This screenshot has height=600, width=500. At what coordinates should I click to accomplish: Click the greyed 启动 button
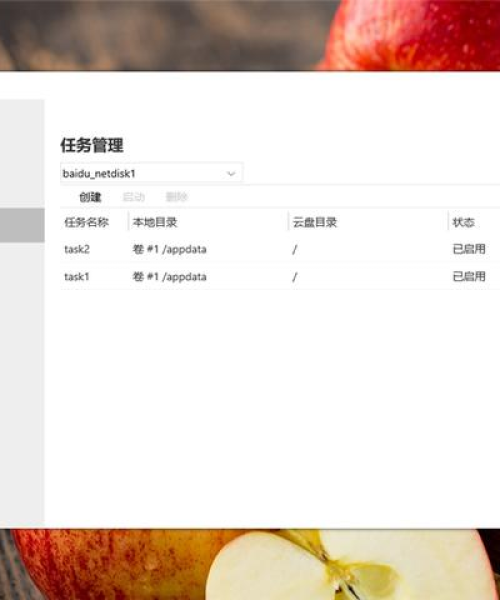pos(134,197)
